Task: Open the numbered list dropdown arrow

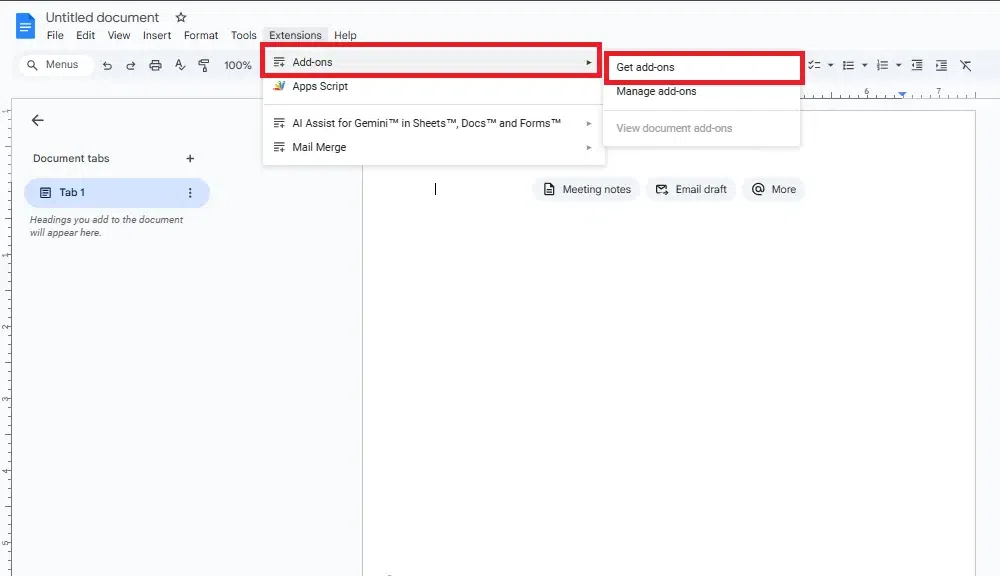Action: point(898,65)
